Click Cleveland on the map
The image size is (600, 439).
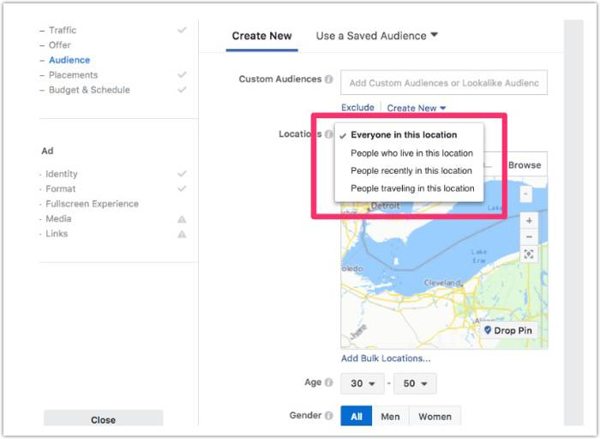442,283
